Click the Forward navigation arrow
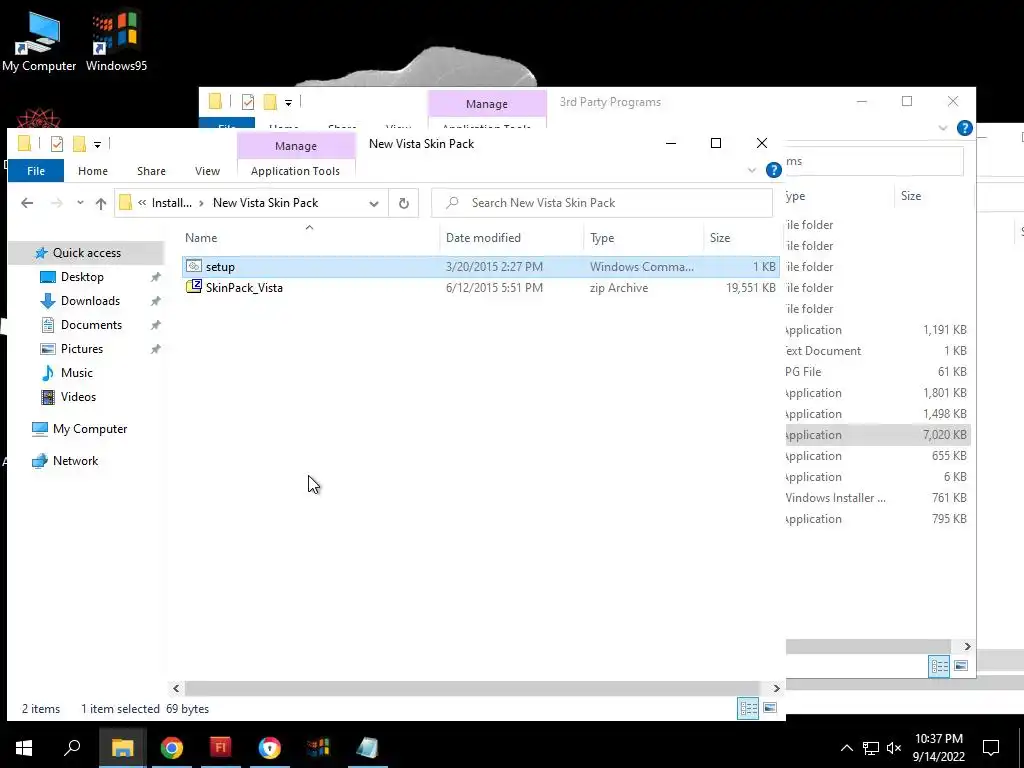Screen dimensions: 1024x768 point(57,203)
